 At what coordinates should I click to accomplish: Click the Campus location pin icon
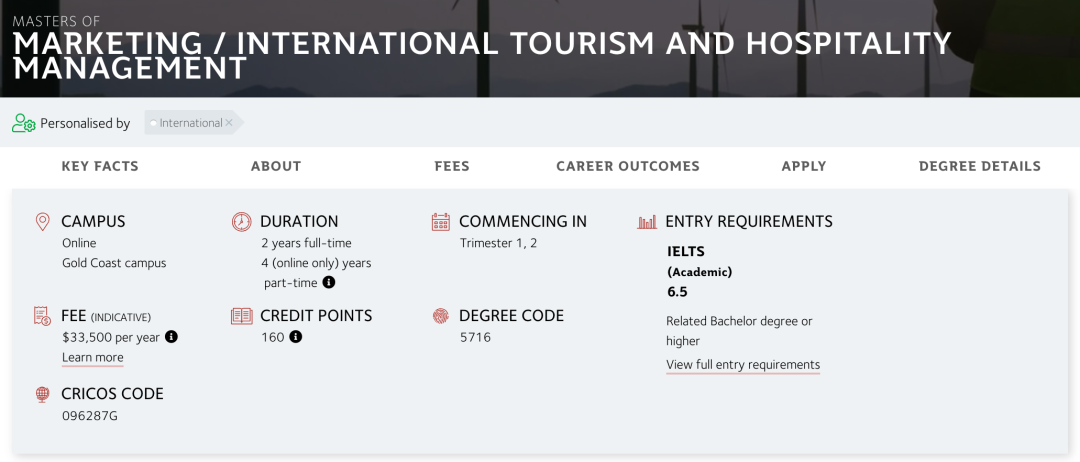pos(42,222)
